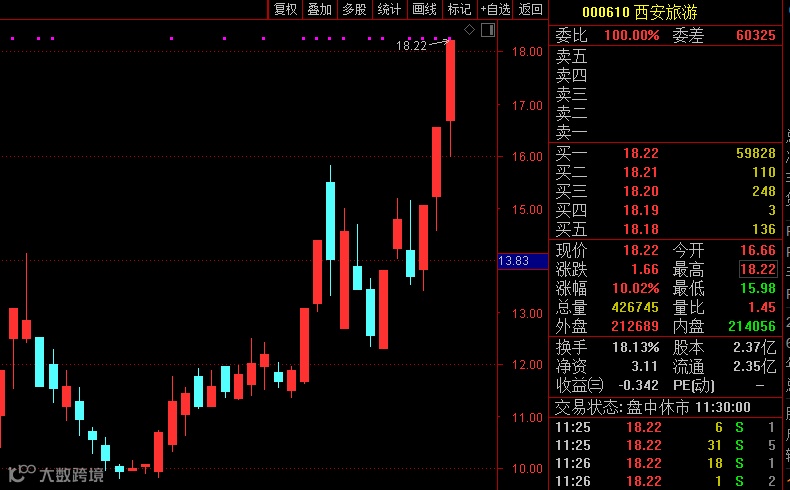Viewport: 790px width, 490px height.
Task: Select 今开 value 16.66
Action: (758, 250)
